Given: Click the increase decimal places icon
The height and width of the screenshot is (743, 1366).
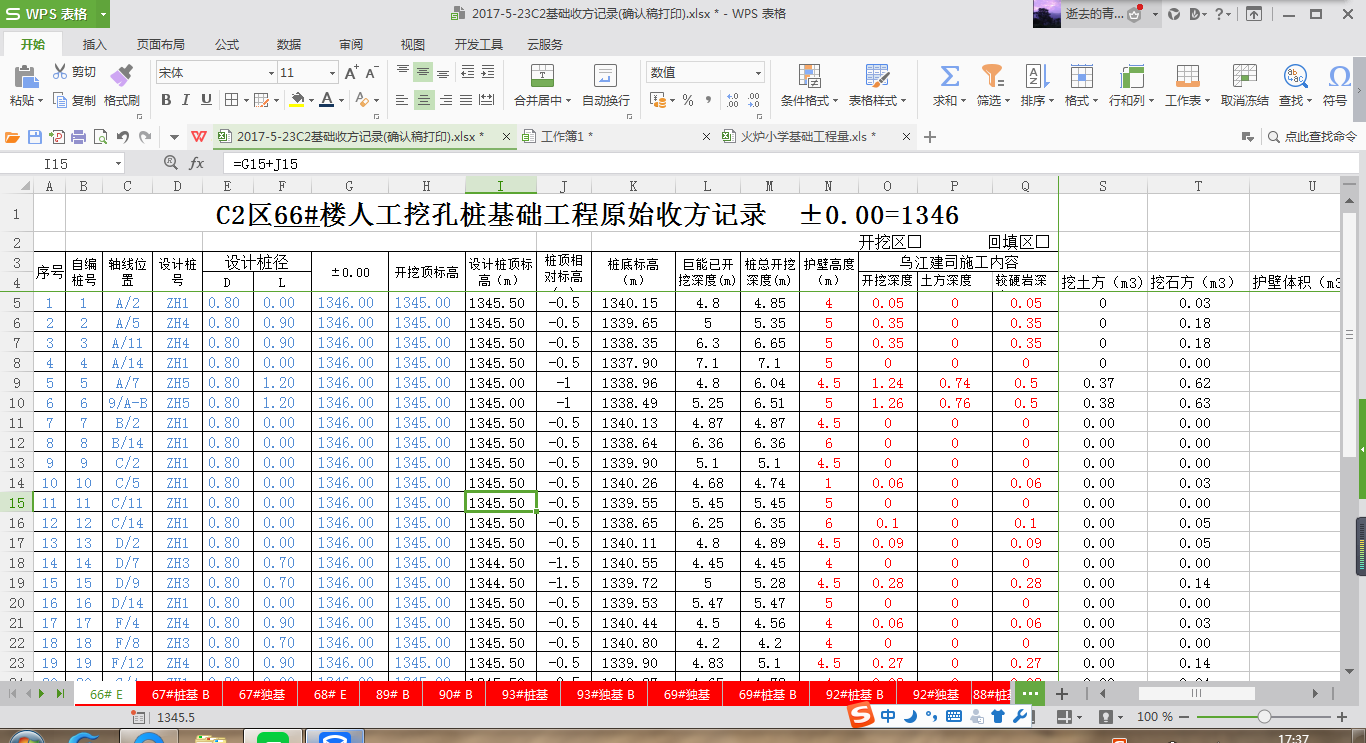Looking at the screenshot, I should (x=732, y=100).
